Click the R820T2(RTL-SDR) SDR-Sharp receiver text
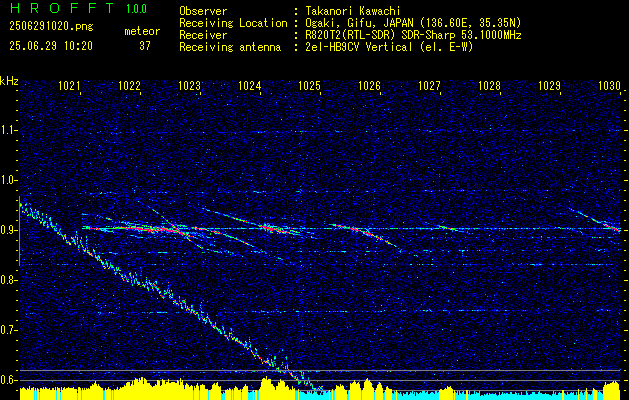Viewport: 629px width, 400px height. [413, 35]
